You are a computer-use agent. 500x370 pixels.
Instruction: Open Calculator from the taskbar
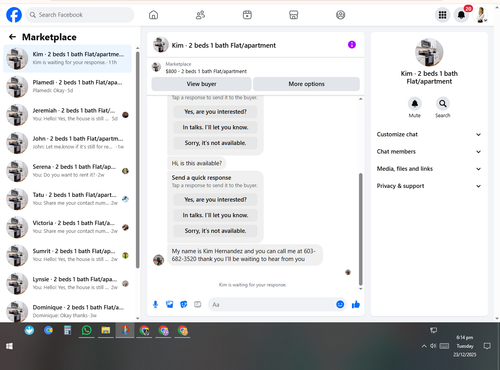pos(68,330)
